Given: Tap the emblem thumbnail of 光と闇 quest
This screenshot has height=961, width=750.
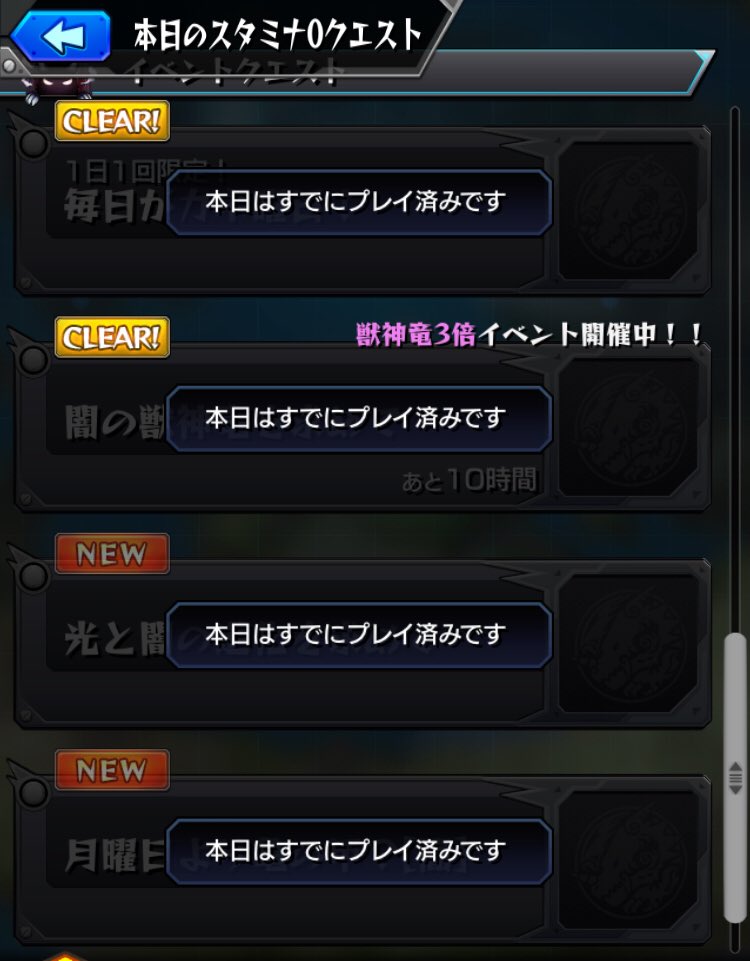Looking at the screenshot, I should [x=630, y=643].
